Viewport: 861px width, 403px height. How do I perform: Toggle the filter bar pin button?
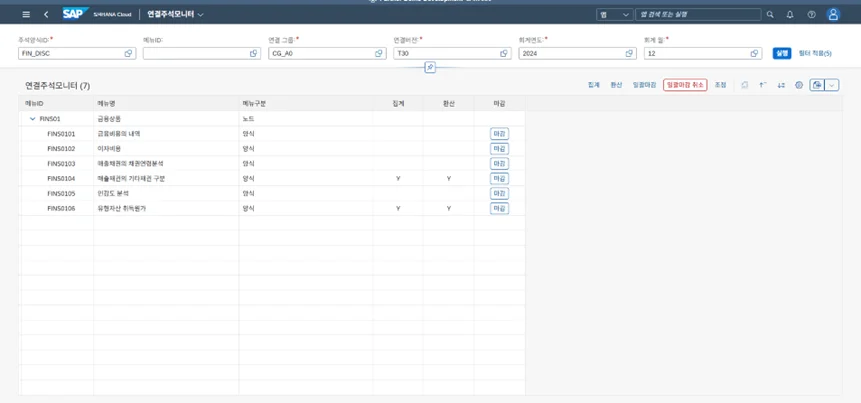point(430,68)
